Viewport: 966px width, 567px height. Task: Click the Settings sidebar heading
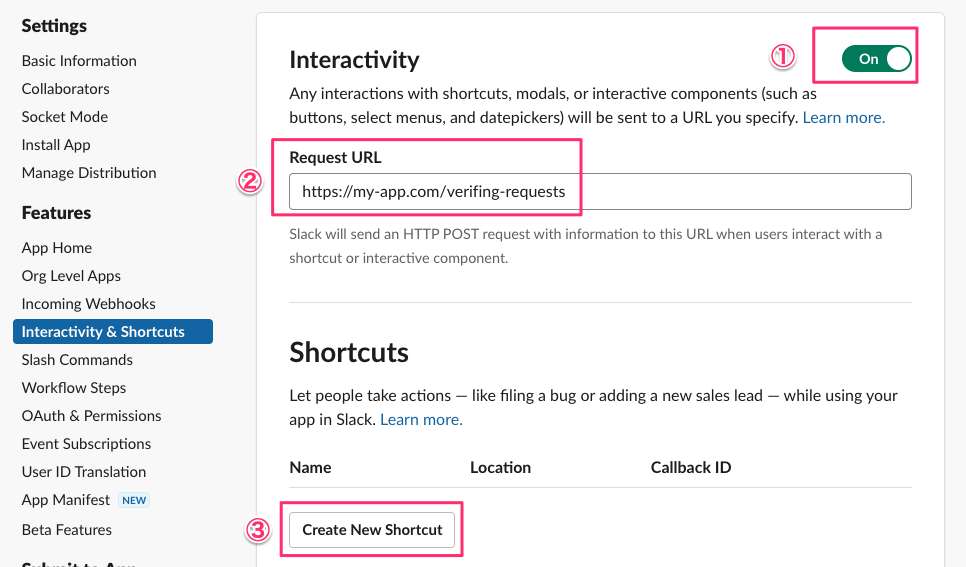coord(54,26)
